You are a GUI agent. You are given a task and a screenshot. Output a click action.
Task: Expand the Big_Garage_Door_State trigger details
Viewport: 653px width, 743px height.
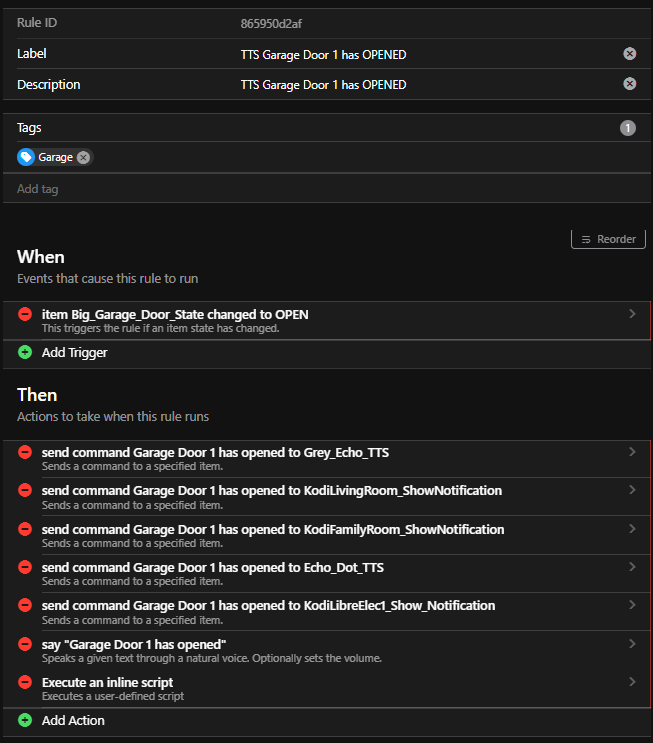631,314
